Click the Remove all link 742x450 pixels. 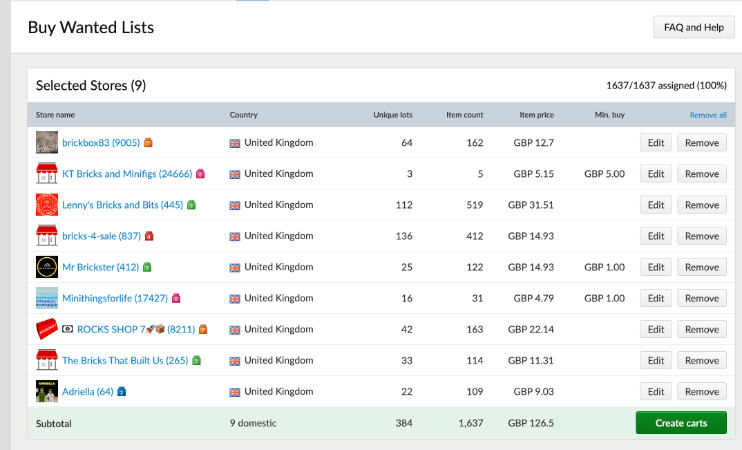708,115
